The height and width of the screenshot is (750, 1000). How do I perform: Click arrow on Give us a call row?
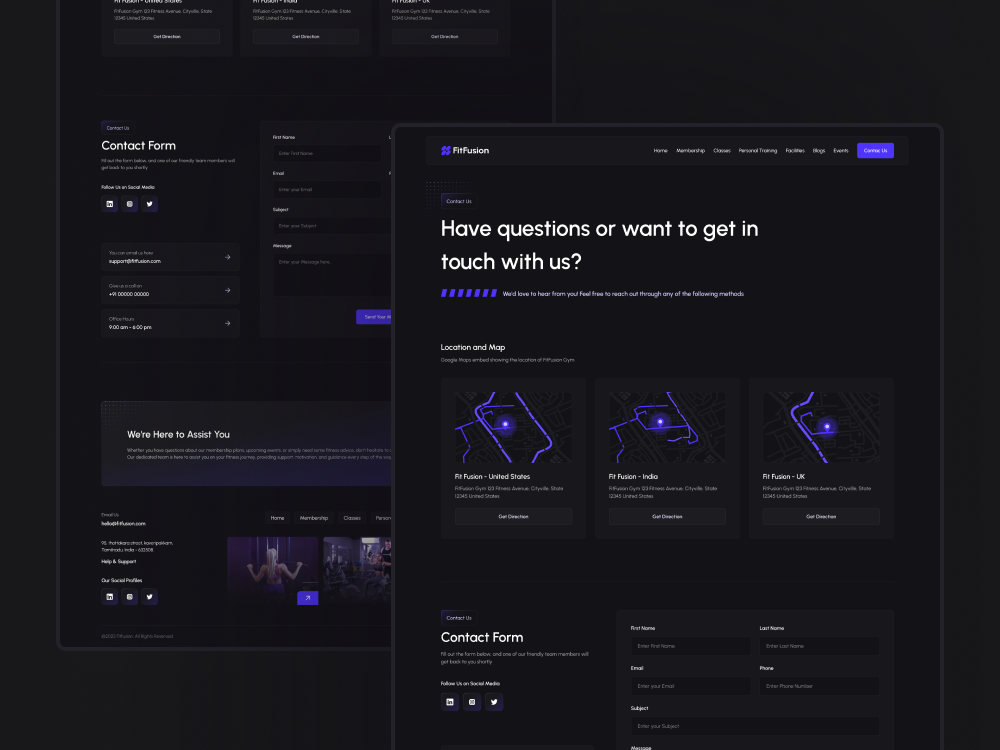(228, 290)
